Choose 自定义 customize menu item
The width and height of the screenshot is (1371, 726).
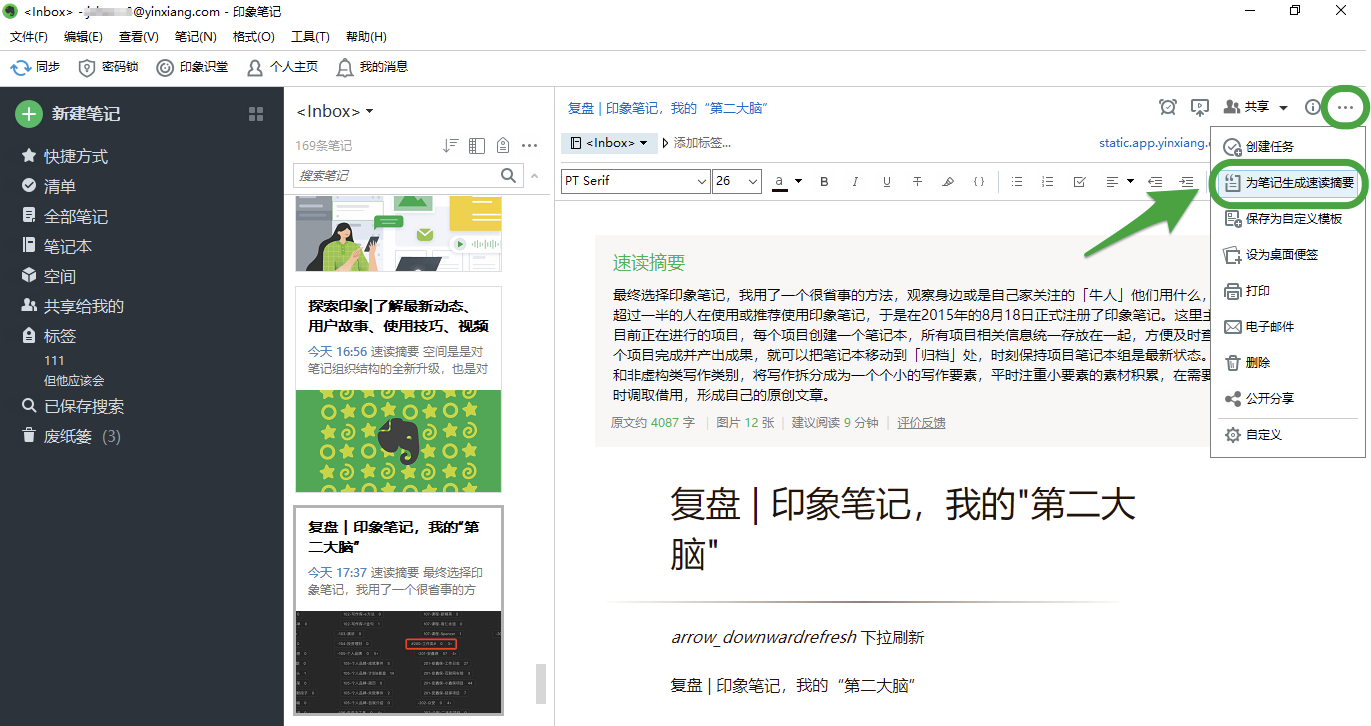point(1286,435)
